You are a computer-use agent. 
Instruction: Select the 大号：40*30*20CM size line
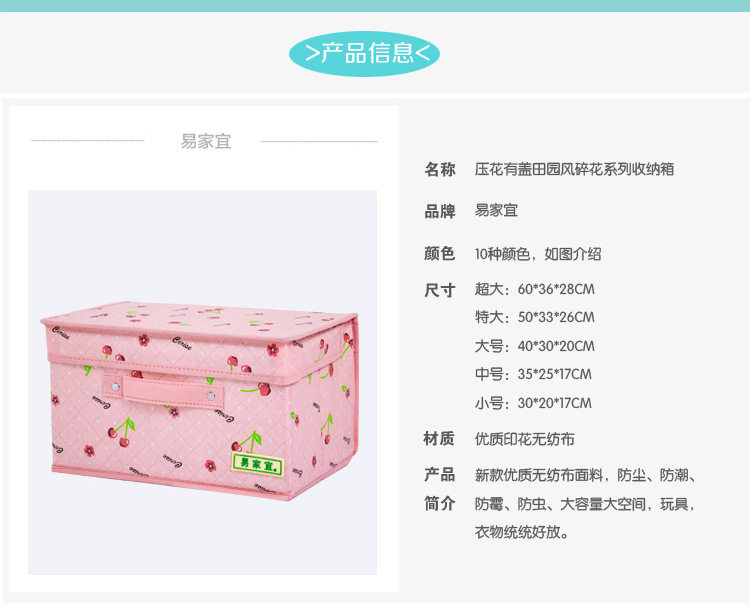click(x=535, y=346)
